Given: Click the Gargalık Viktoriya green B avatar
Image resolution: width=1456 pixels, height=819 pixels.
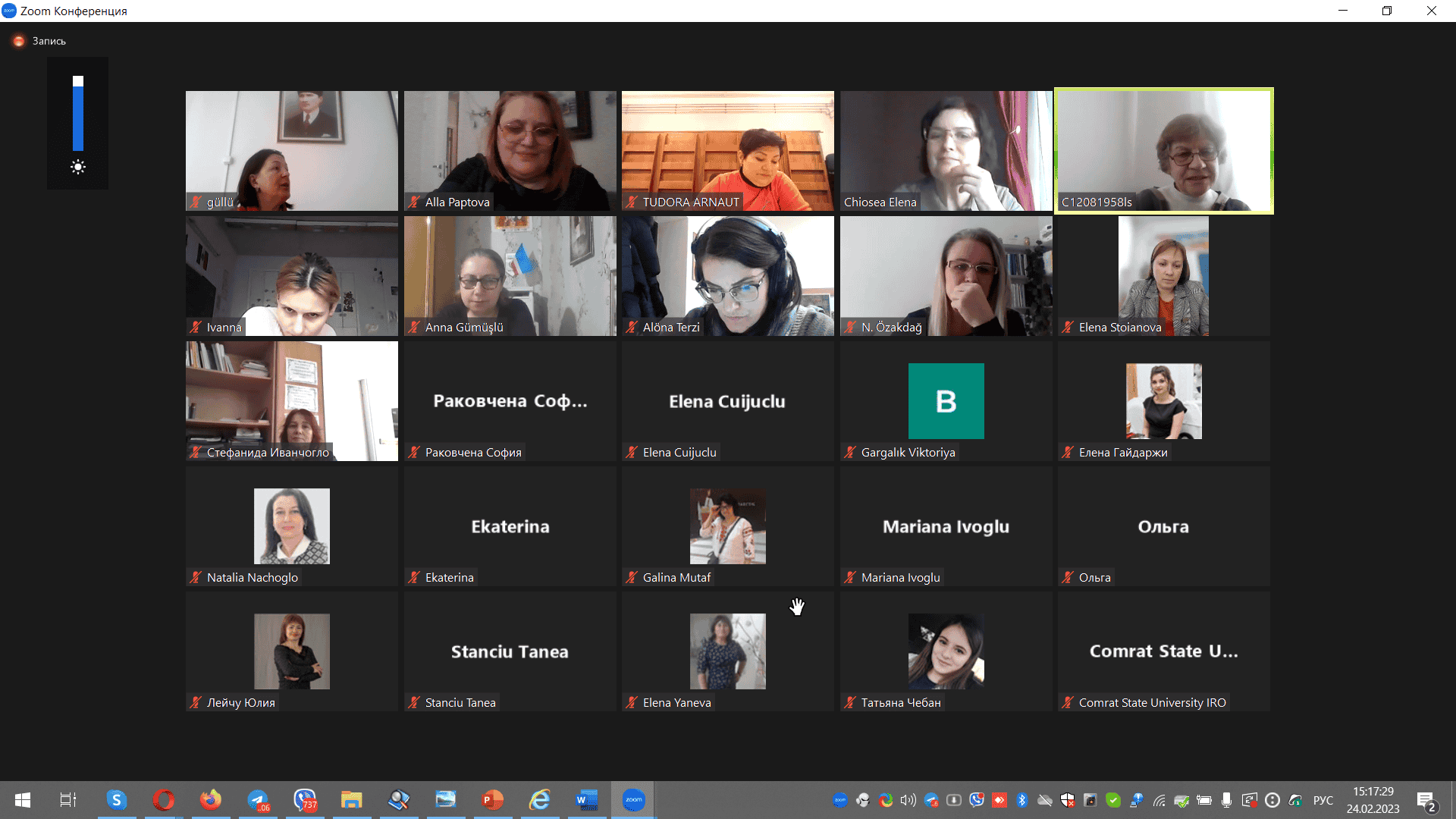Looking at the screenshot, I should (x=946, y=400).
